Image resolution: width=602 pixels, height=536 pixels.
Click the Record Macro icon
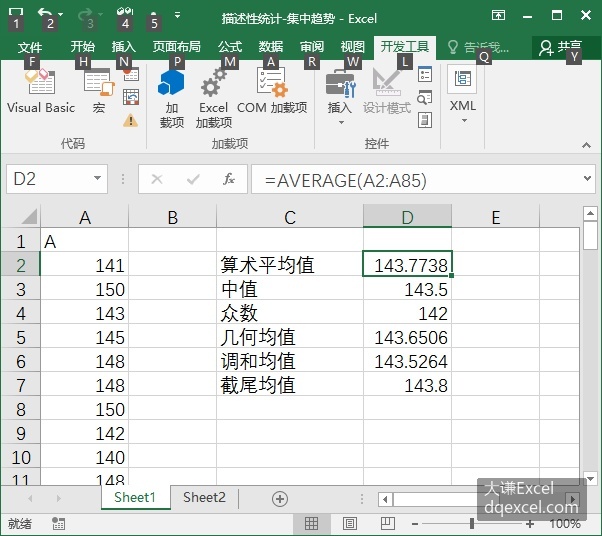coord(131,74)
